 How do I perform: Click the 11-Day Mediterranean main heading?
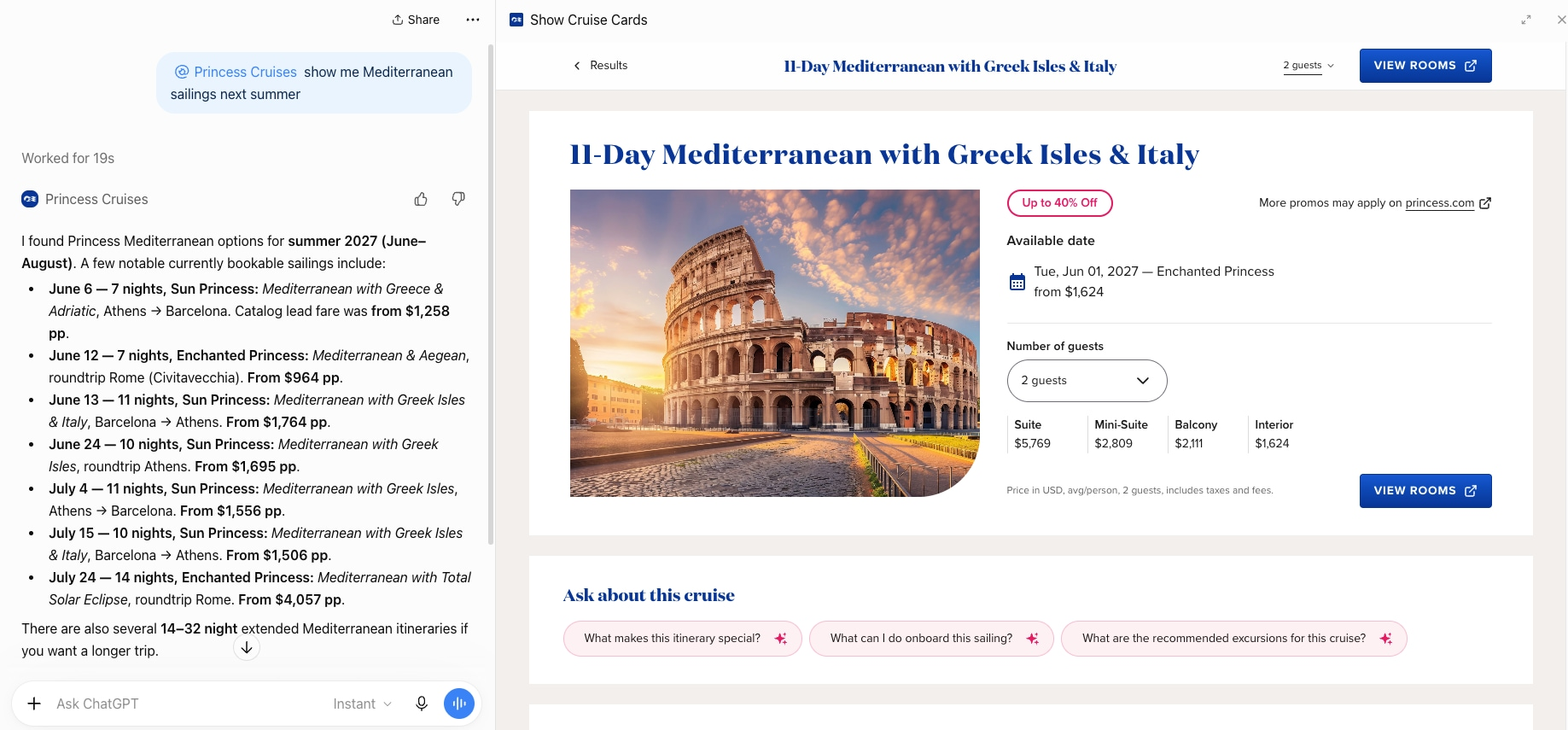884,155
